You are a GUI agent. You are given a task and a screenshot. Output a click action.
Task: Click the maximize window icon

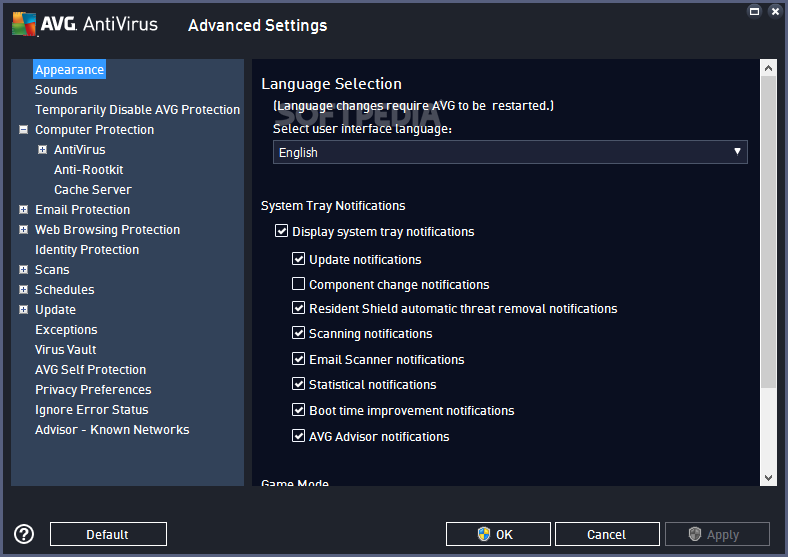click(754, 11)
